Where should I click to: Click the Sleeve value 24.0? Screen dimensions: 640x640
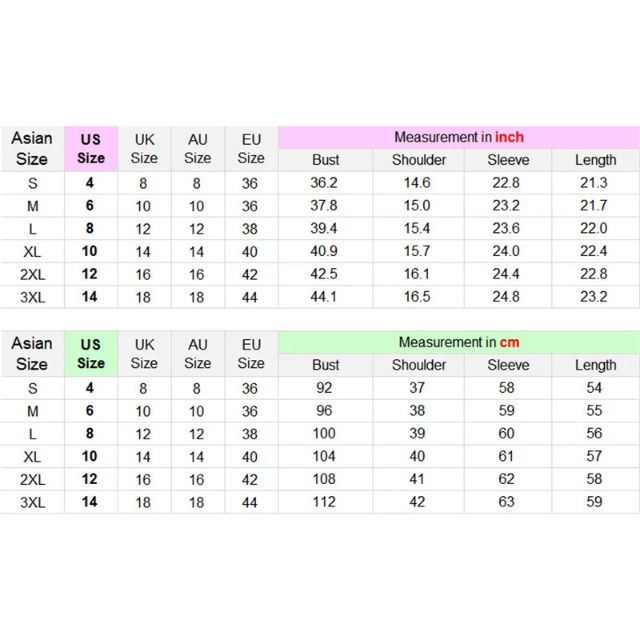tap(506, 251)
